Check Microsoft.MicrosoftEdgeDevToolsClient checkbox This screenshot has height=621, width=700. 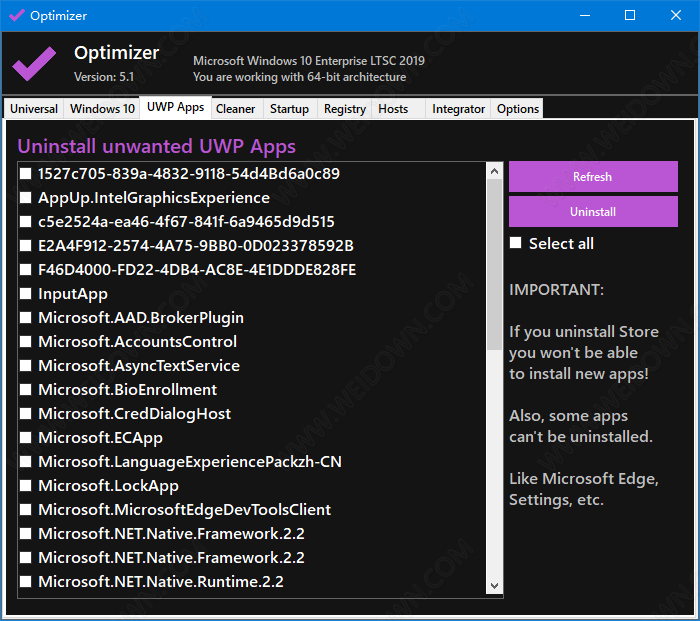point(25,509)
